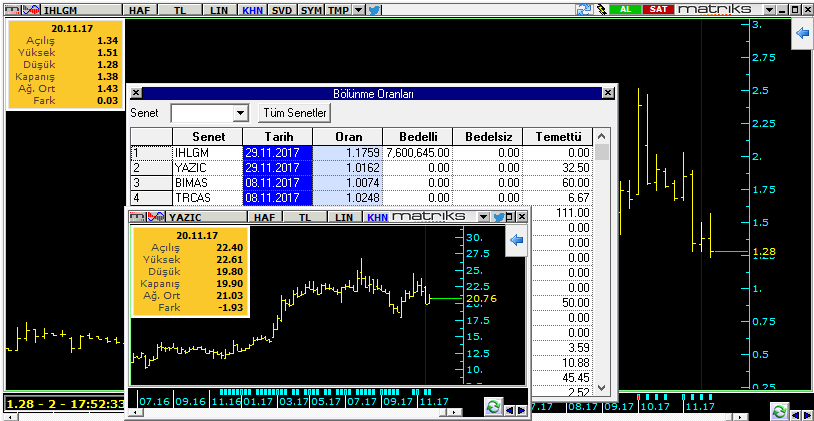
Task: Click the blue sync arrows icon in IHLGM toolbar
Action: (584, 9)
